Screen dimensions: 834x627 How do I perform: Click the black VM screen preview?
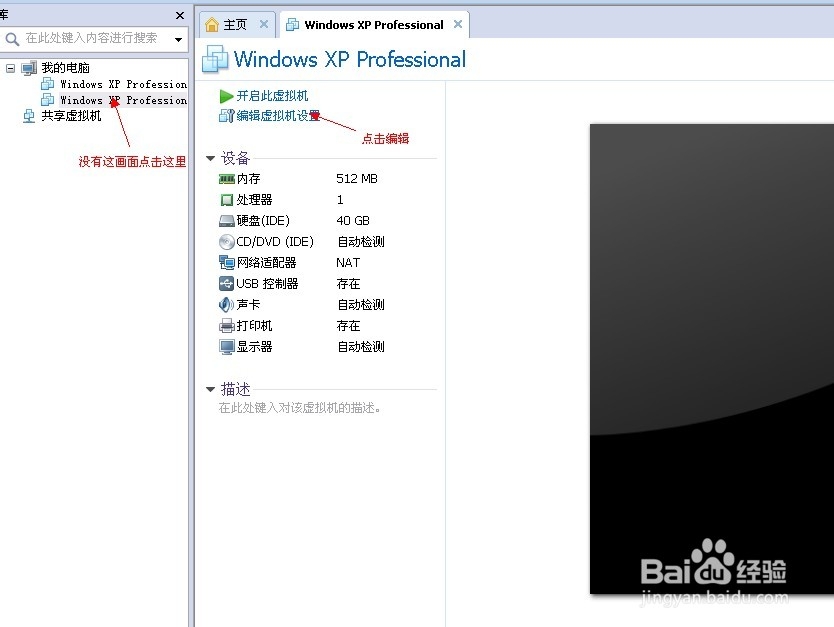(x=712, y=359)
